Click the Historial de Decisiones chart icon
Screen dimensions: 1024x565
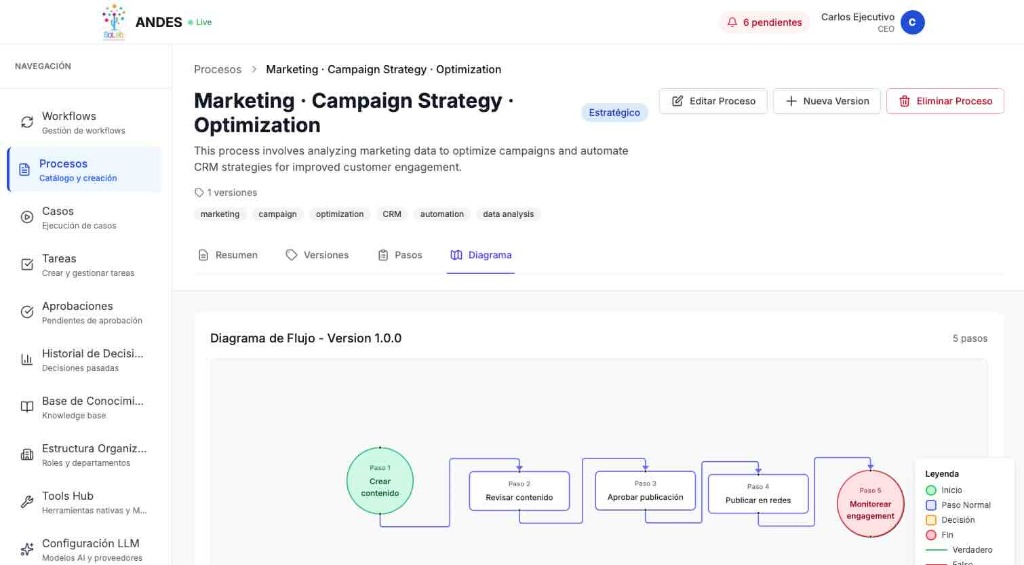click(x=27, y=360)
